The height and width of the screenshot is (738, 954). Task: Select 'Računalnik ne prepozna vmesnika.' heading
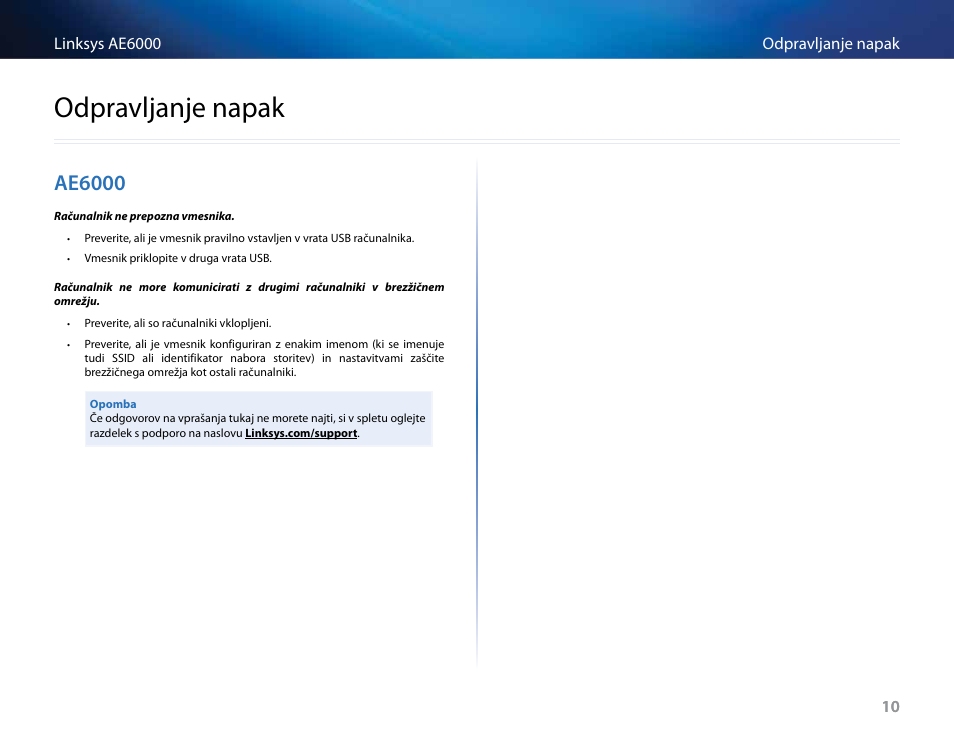[x=144, y=216]
